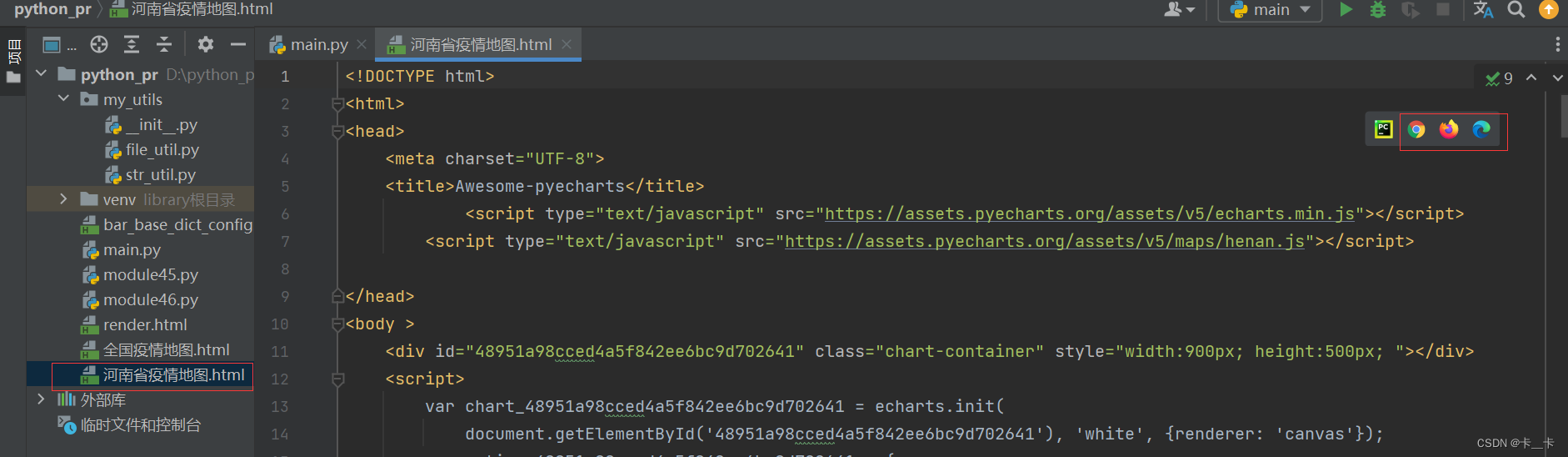Select main.py in project tree
Image resolution: width=1568 pixels, height=457 pixels.
(121, 249)
